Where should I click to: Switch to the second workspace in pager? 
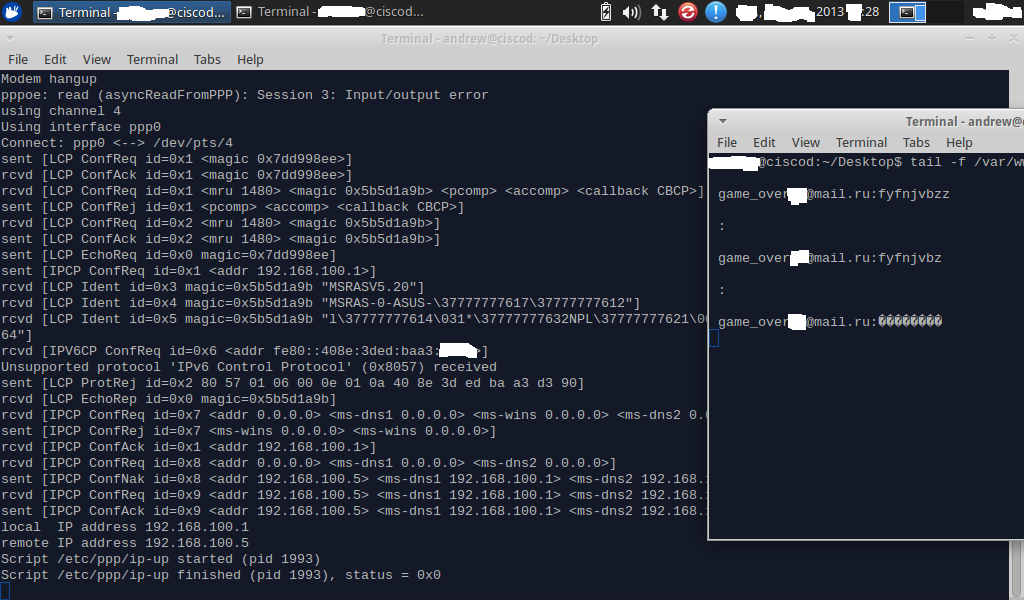tap(945, 12)
